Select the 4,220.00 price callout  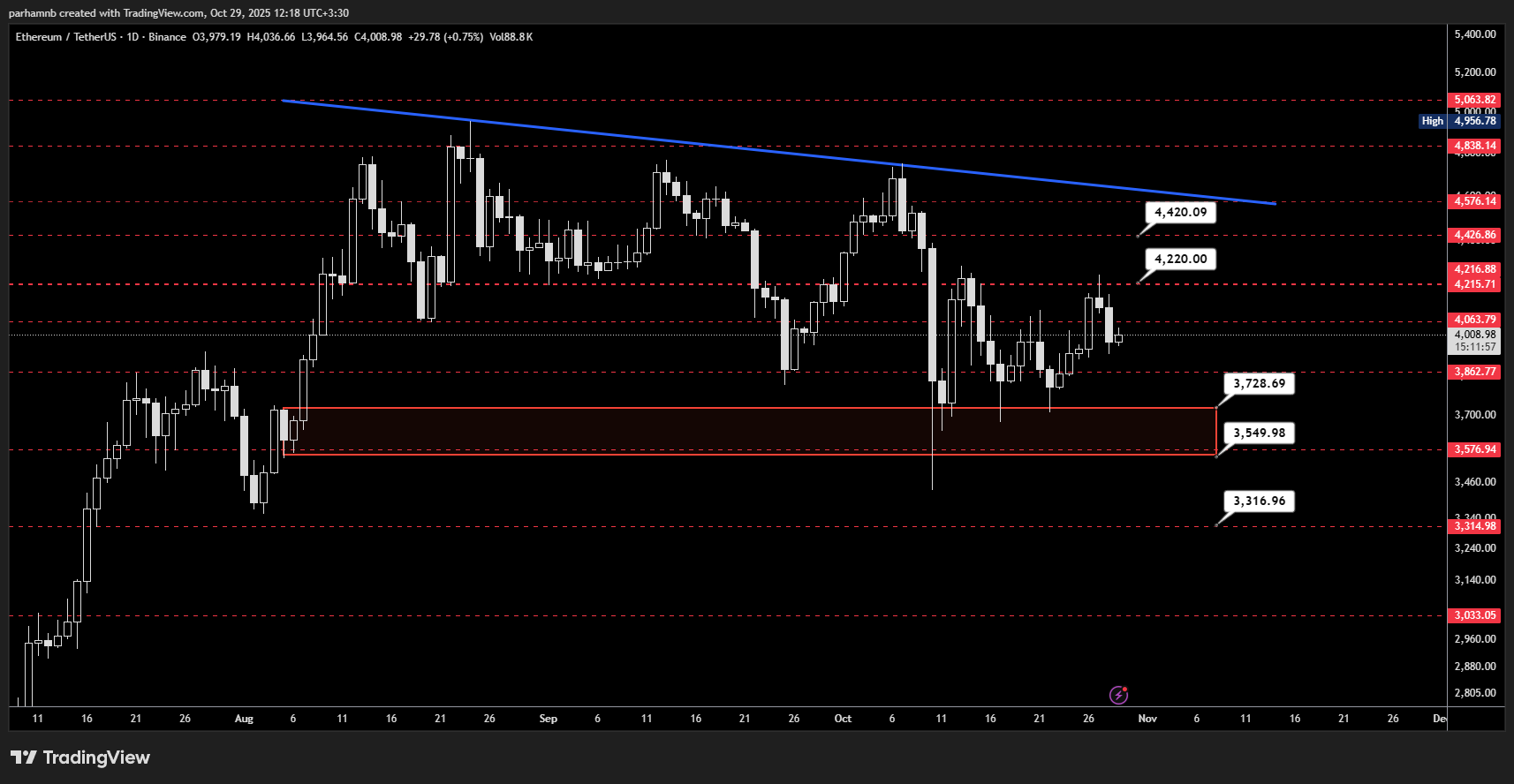tap(1180, 259)
